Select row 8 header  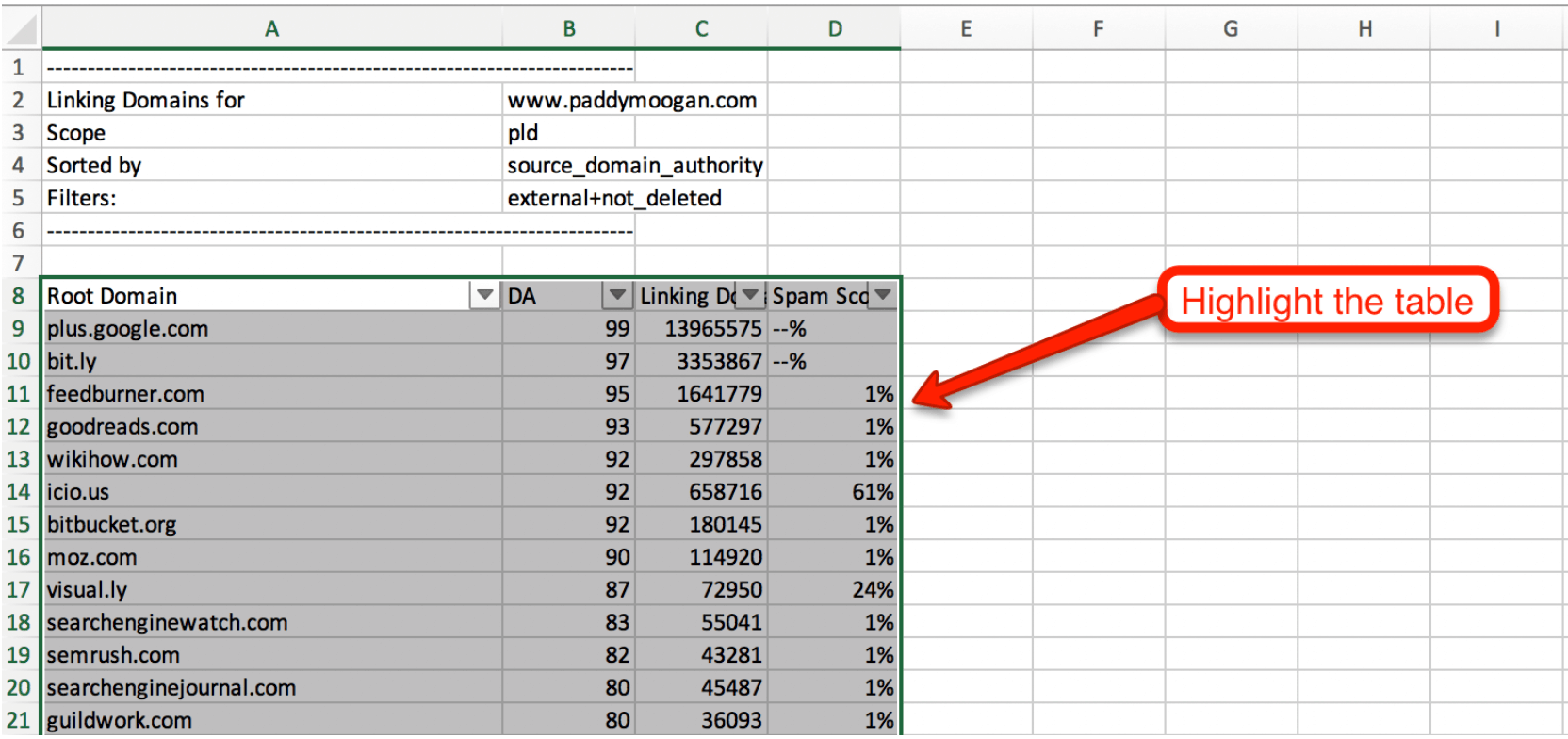[x=19, y=296]
